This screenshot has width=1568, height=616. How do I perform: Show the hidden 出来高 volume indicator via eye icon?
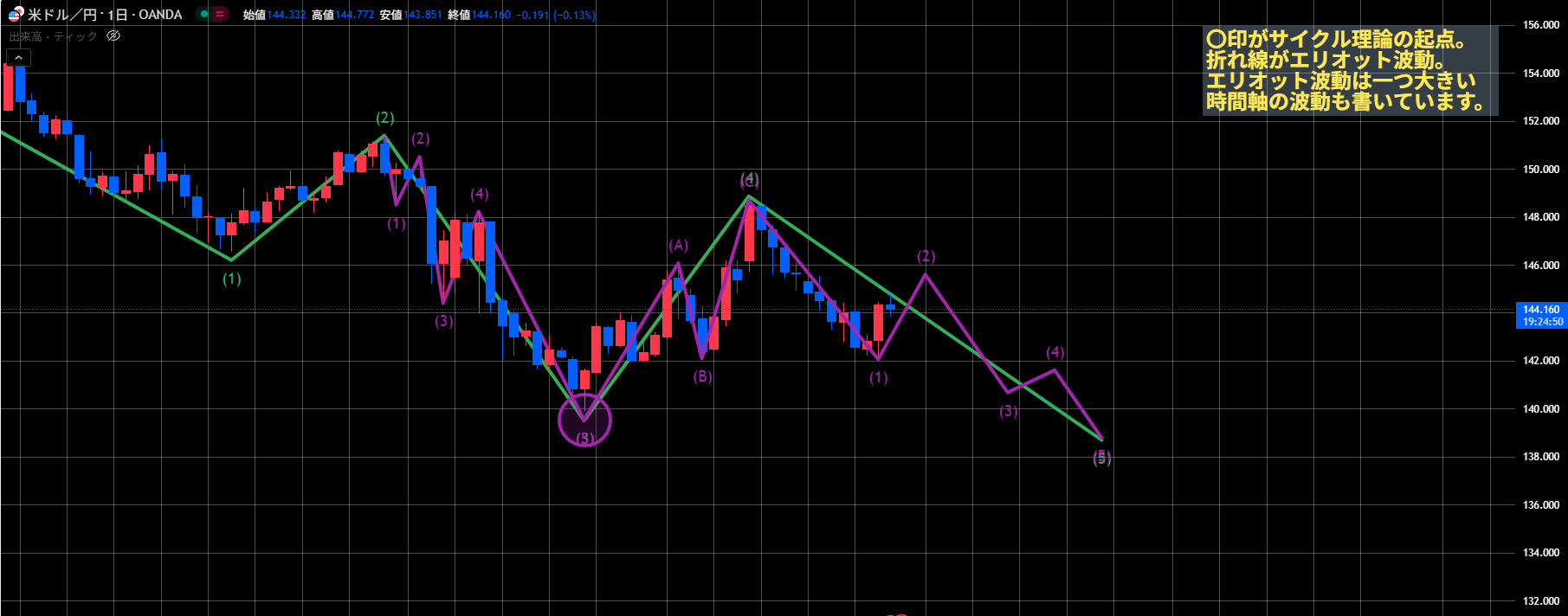113,36
